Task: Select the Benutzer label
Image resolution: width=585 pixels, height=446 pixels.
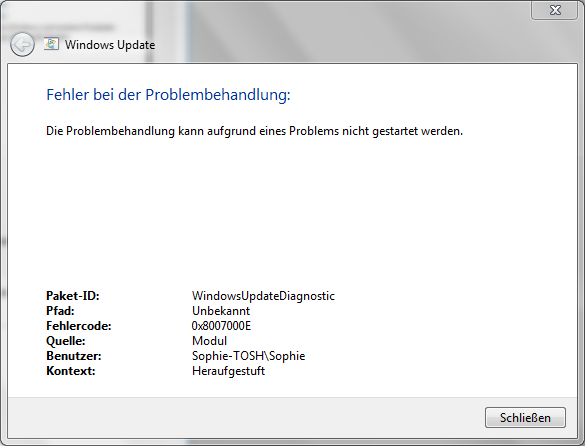Action: 73,356
